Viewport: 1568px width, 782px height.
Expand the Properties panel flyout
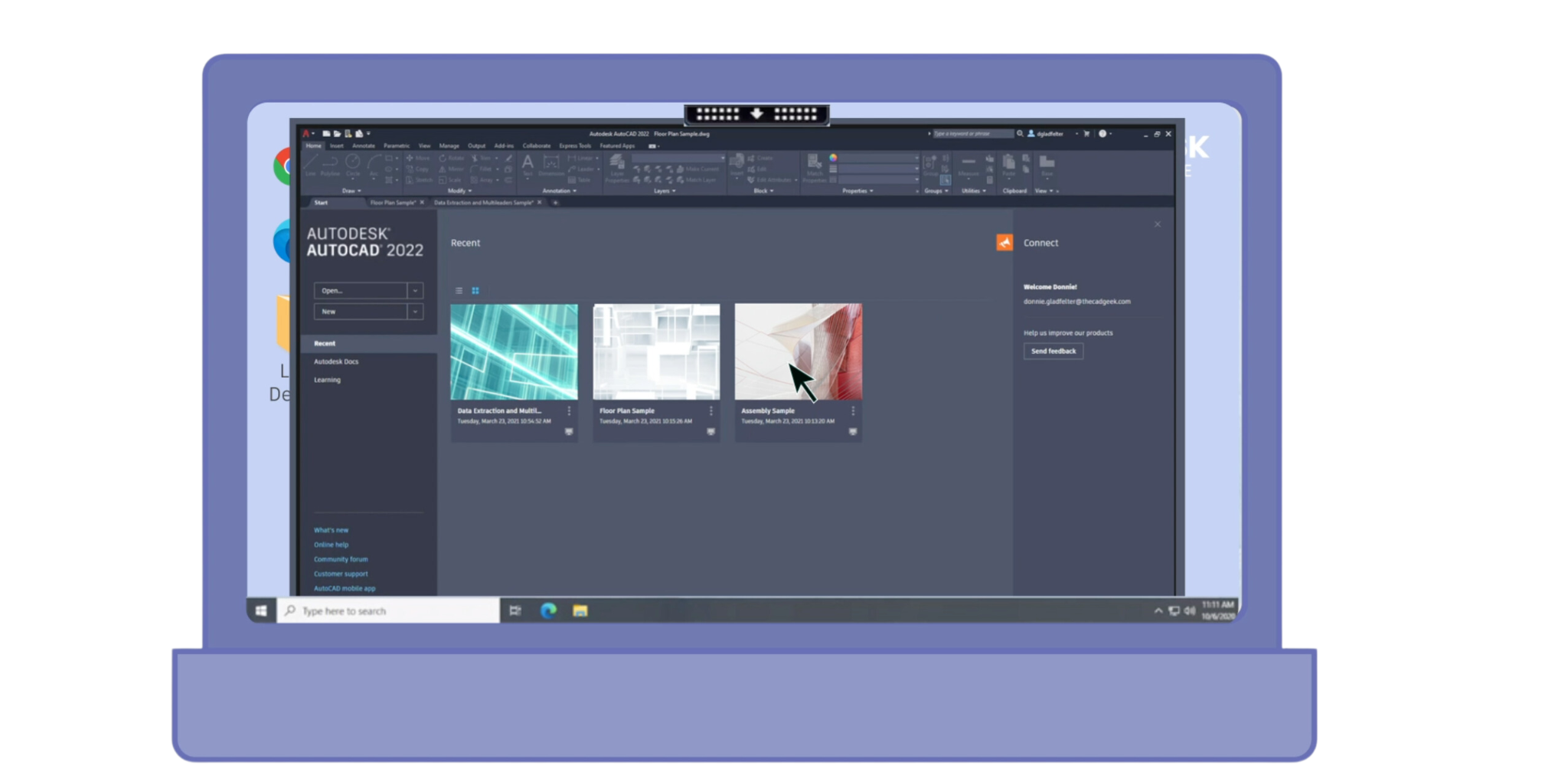click(x=857, y=191)
